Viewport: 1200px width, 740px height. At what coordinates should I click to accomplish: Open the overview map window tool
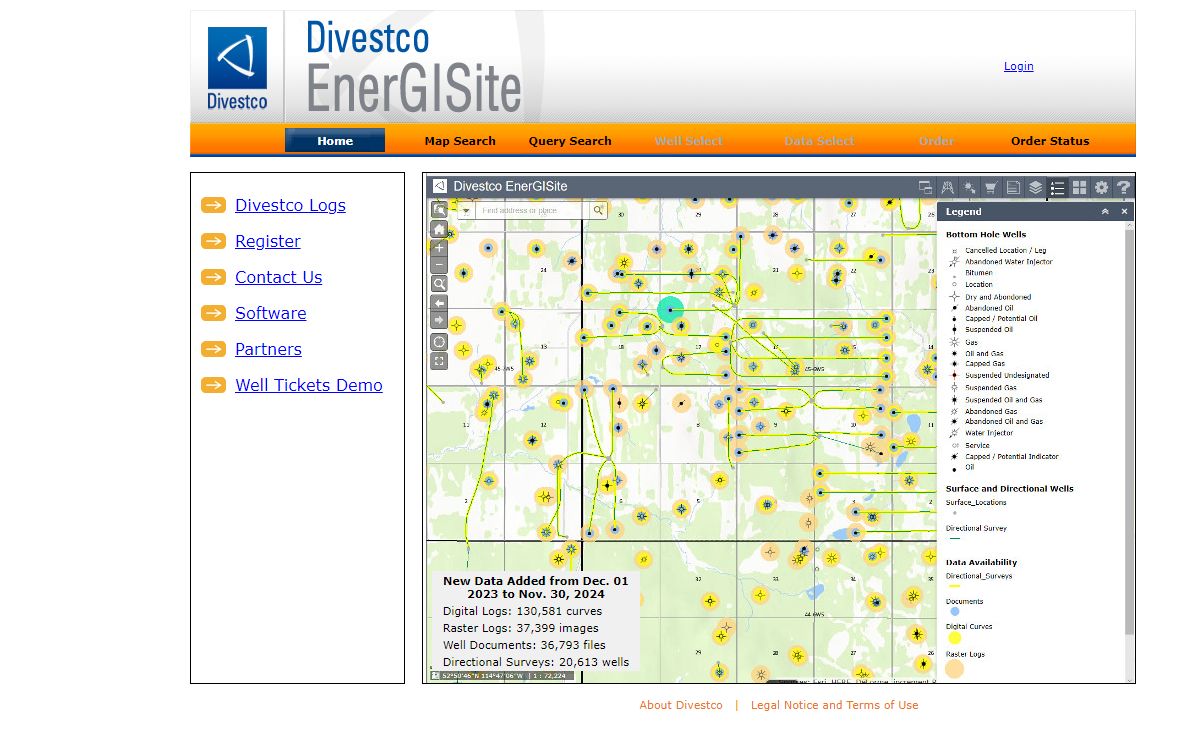pos(926,187)
